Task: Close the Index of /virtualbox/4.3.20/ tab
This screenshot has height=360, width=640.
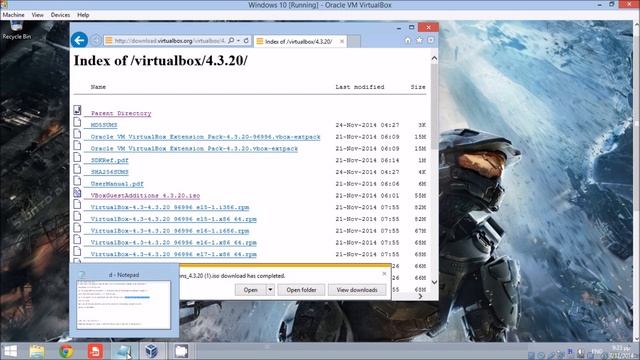Action: click(342, 41)
